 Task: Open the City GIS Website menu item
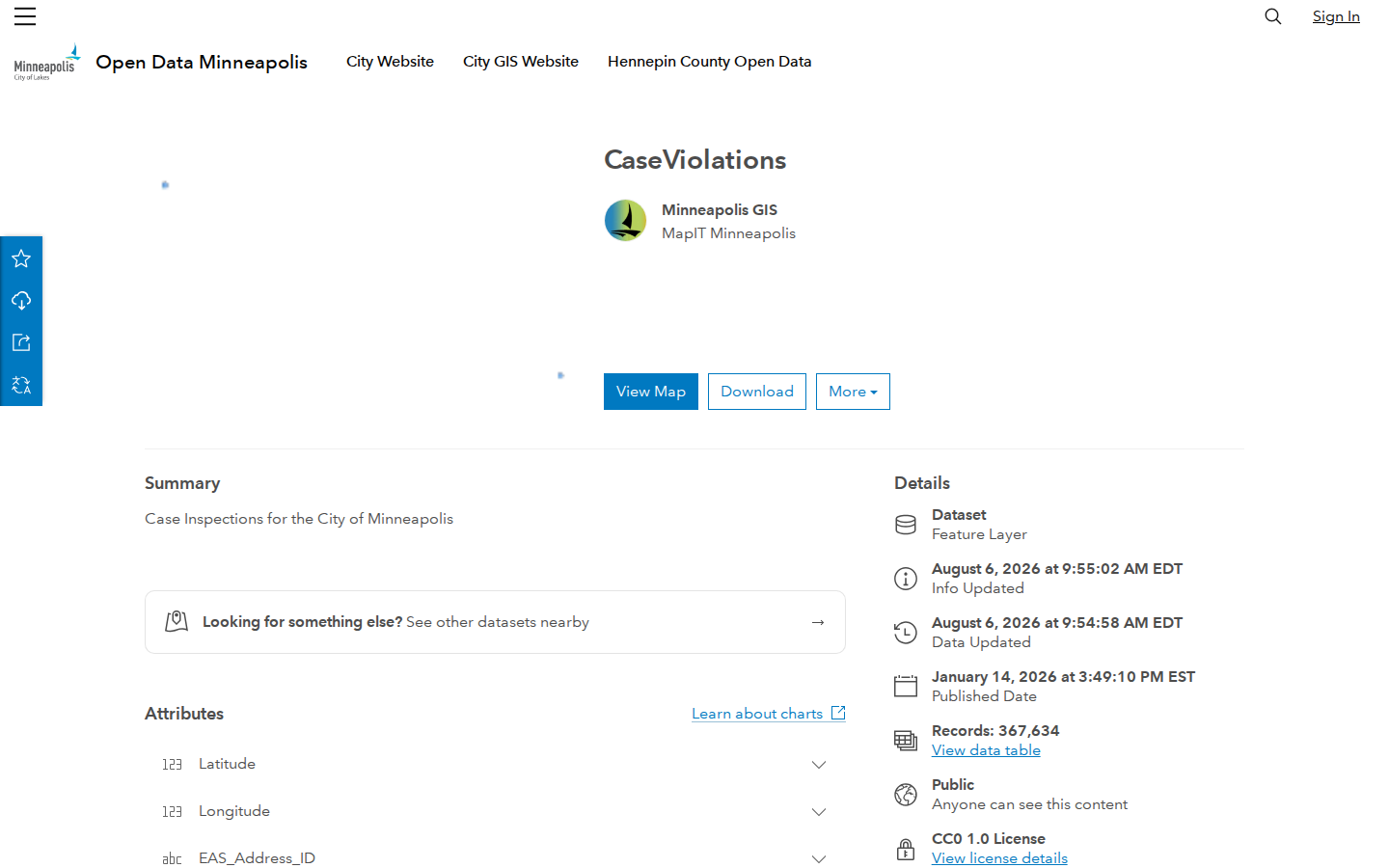coord(521,62)
